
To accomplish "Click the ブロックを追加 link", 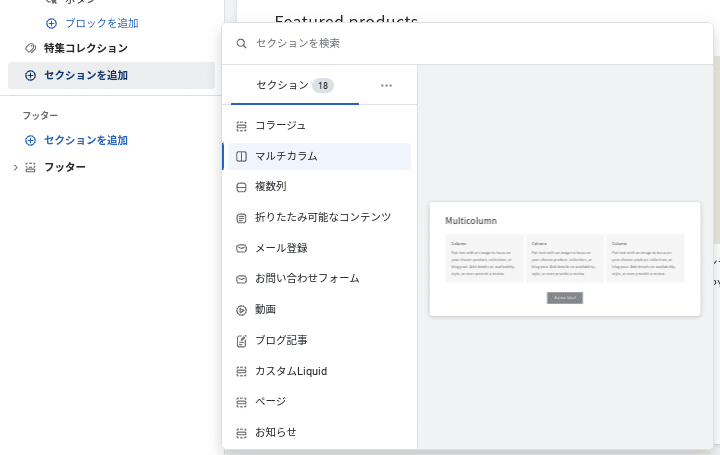I will [101, 23].
